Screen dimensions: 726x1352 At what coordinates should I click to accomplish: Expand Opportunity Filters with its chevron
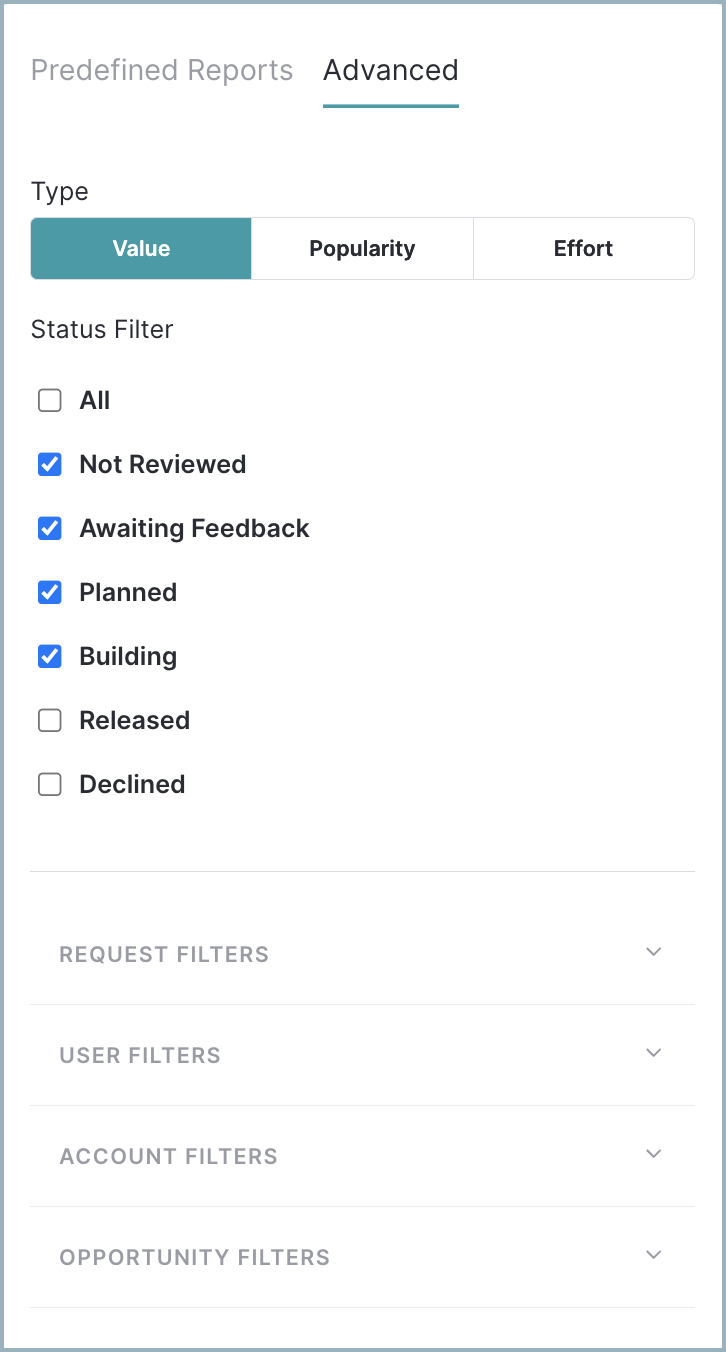click(x=654, y=1255)
